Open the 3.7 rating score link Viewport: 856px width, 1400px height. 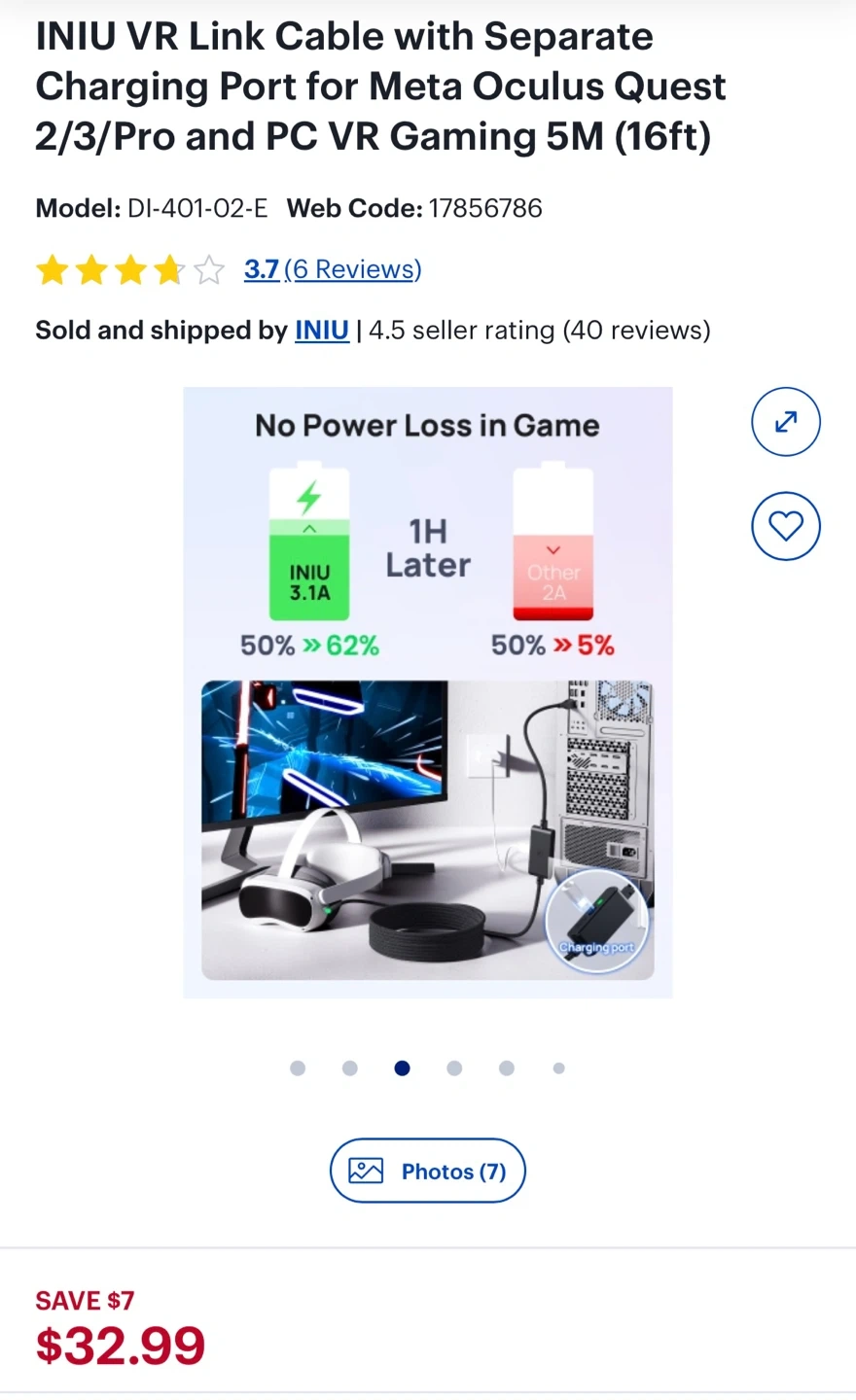tap(261, 269)
